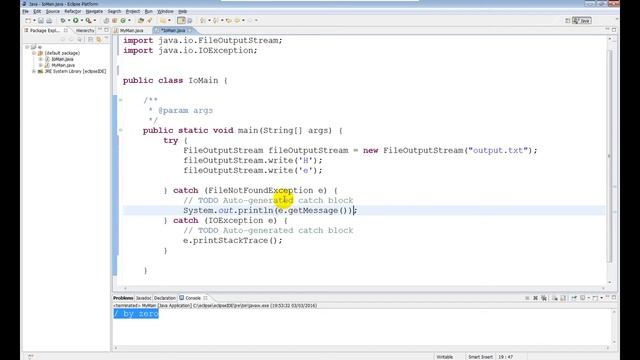
Task: Open the Run menu
Action: coord(149,11)
